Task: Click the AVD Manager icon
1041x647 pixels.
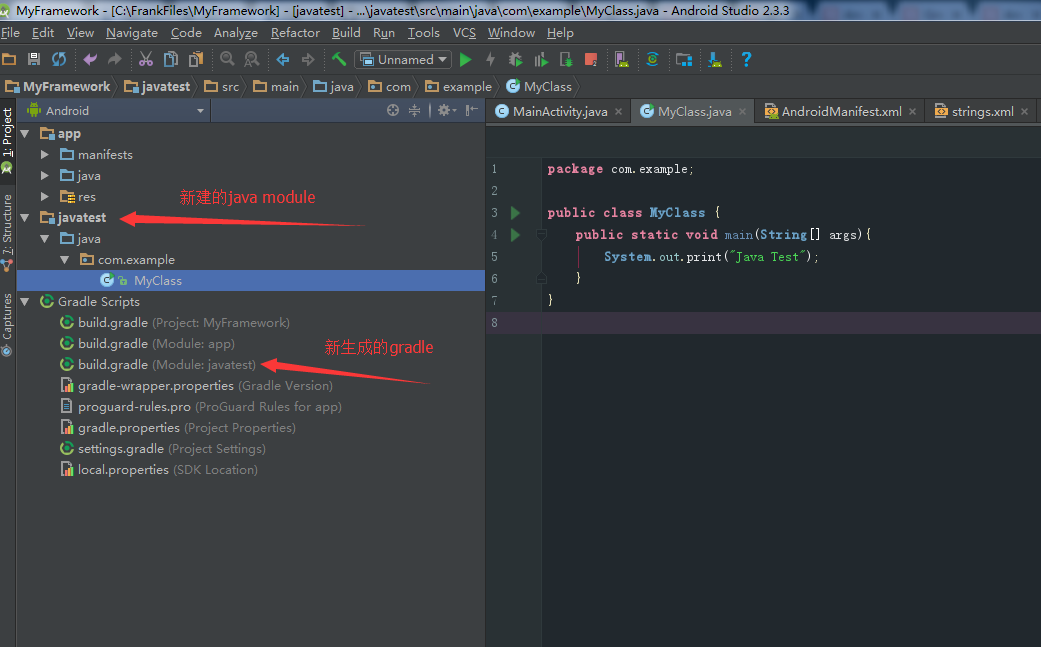Action: [x=621, y=60]
